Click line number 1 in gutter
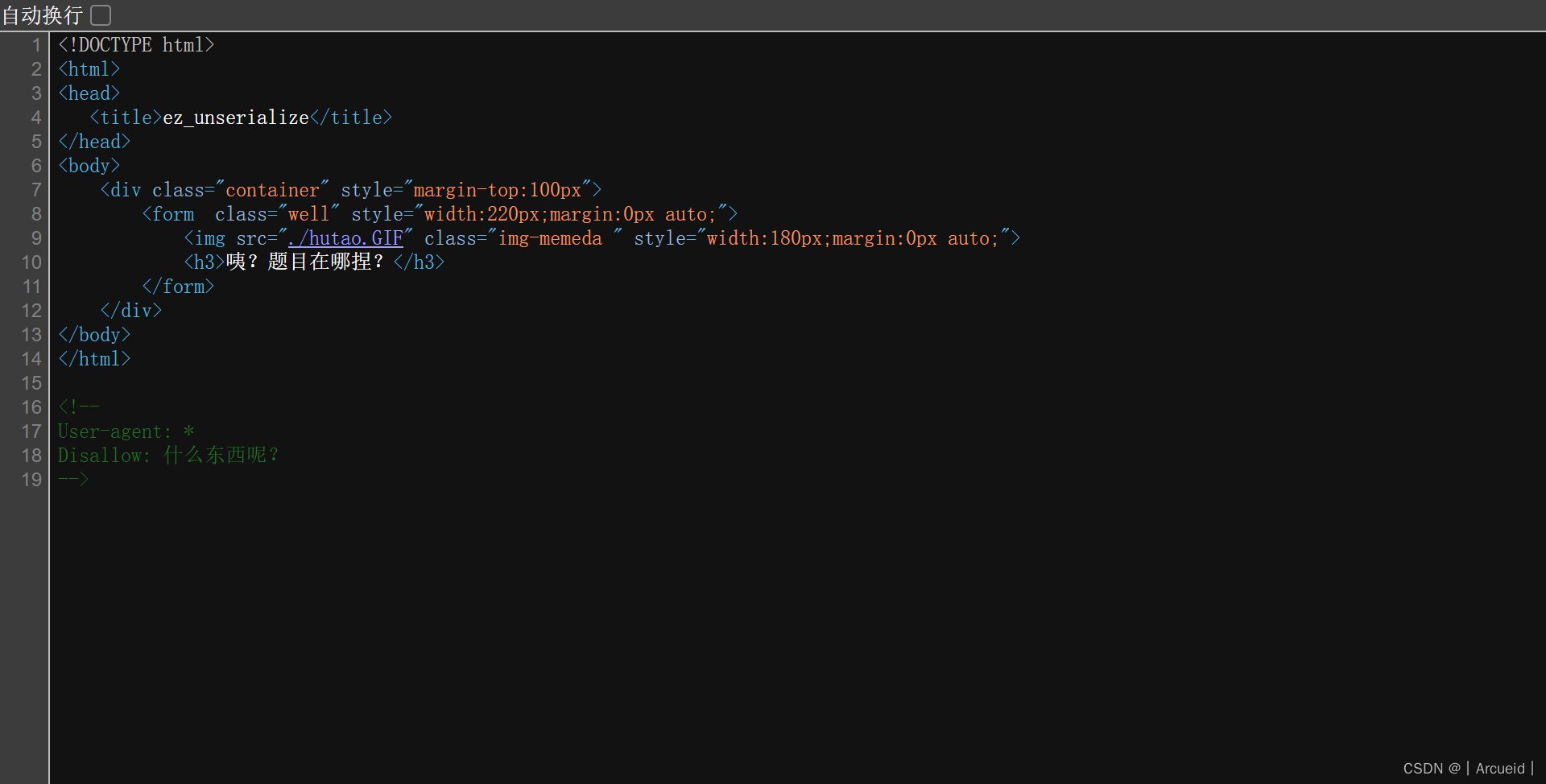The width and height of the screenshot is (1546, 784). (36, 45)
